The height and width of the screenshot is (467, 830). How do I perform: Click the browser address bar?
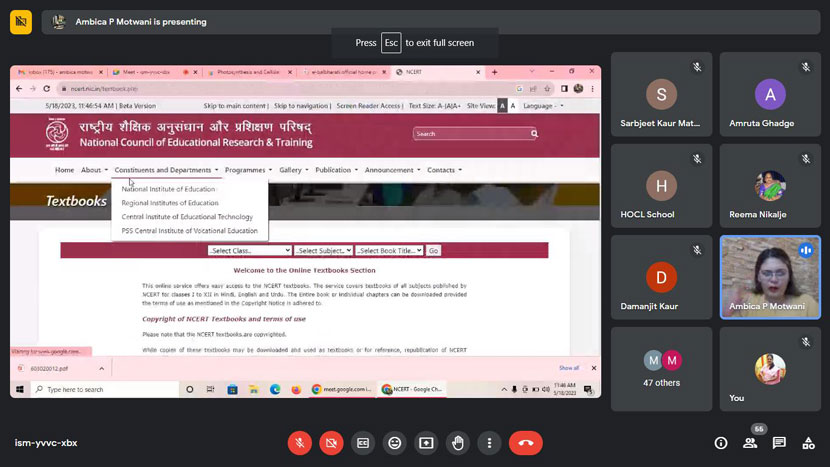click(x=286, y=88)
